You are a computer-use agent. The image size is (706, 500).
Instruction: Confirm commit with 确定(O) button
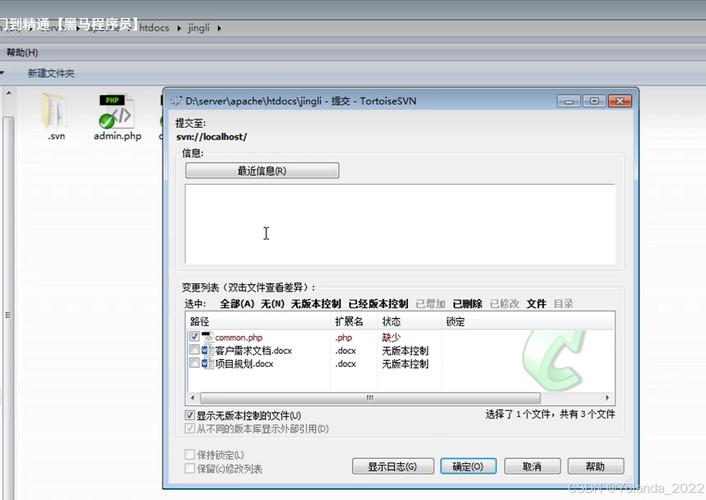coord(468,467)
